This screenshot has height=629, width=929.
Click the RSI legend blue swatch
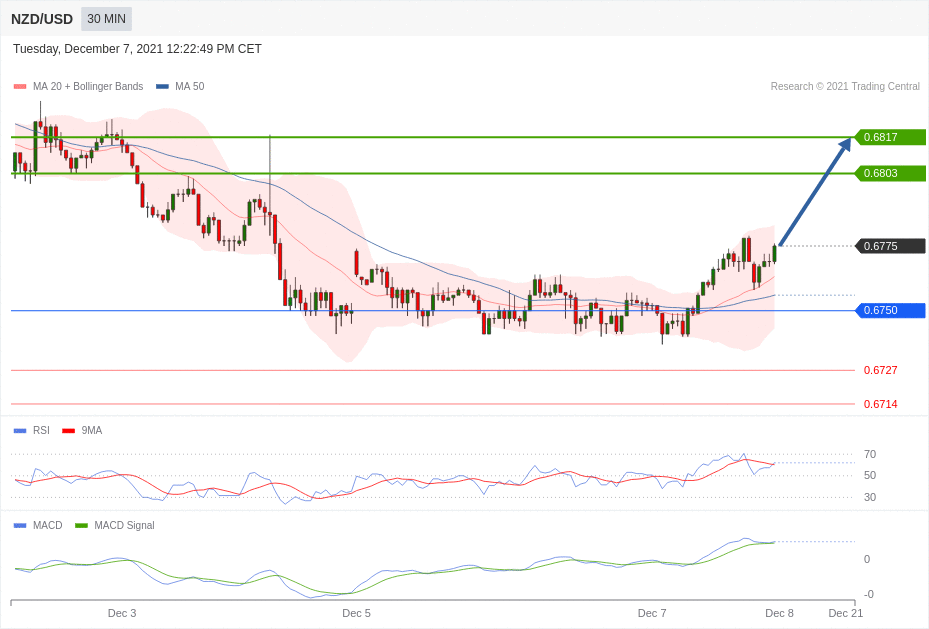pyautogui.click(x=20, y=431)
